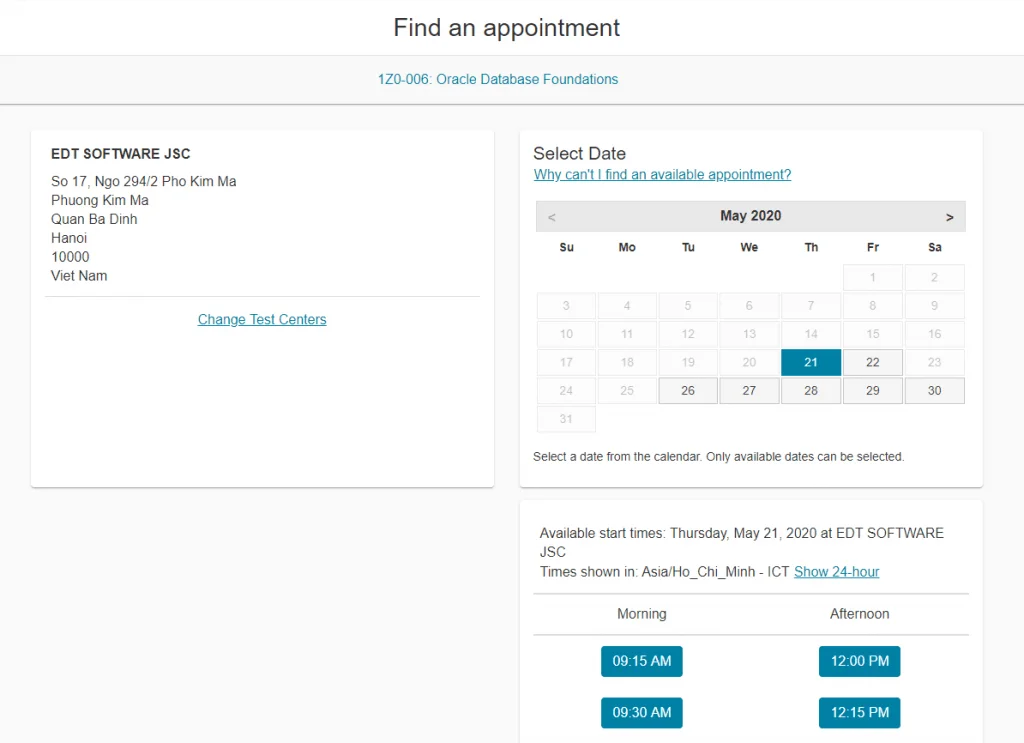Toggle Show 24-hour time format

837,572
